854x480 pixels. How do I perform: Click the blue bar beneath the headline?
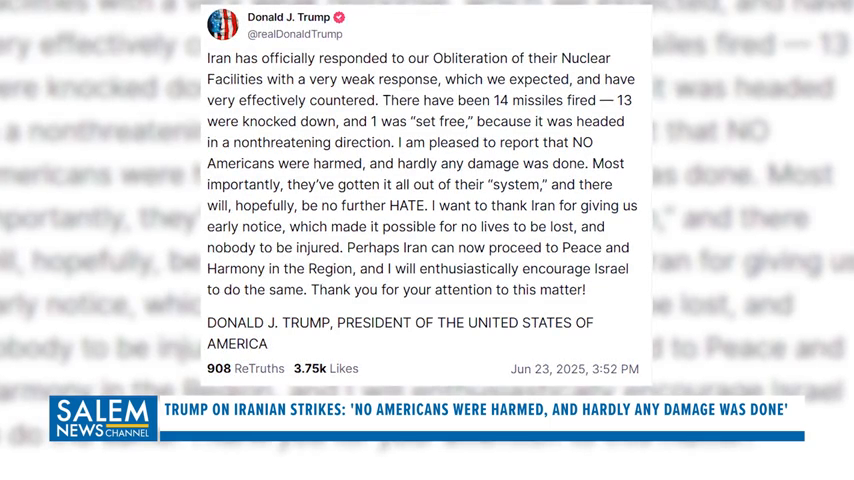(482, 436)
